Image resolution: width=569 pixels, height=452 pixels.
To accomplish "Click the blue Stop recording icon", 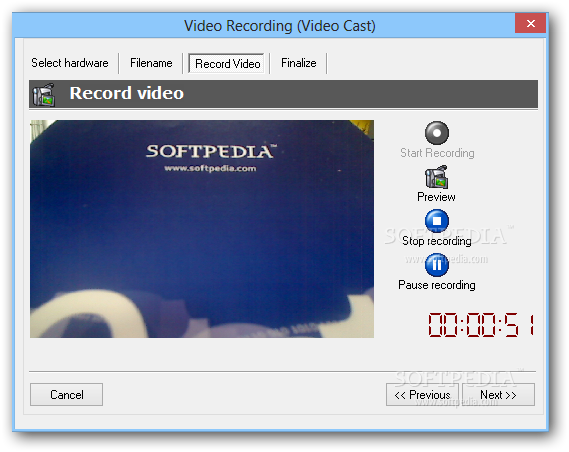I will 437,221.
